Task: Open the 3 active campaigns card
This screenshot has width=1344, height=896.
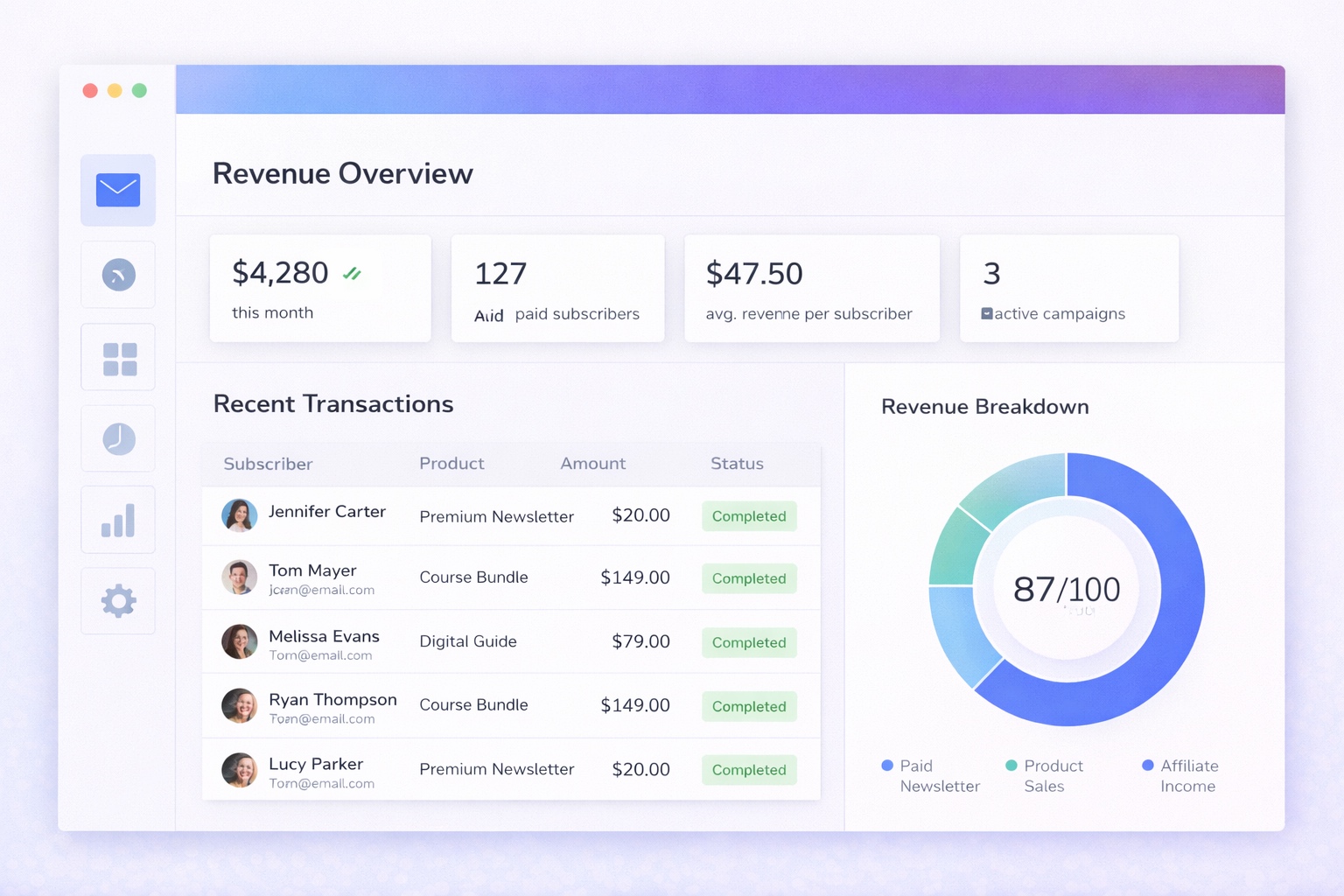Action: click(x=1069, y=288)
